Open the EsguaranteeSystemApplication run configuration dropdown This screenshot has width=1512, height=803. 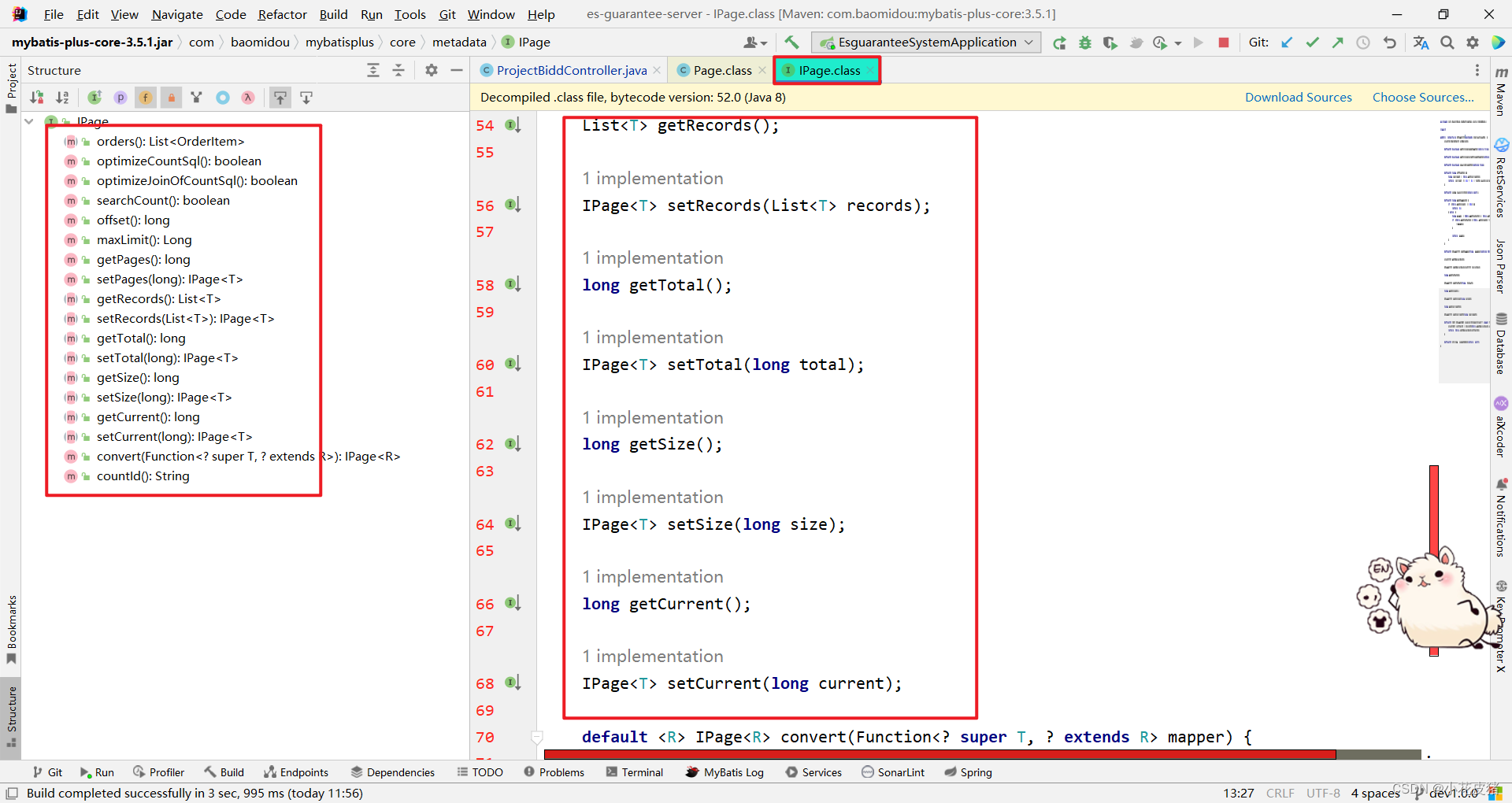coord(926,42)
